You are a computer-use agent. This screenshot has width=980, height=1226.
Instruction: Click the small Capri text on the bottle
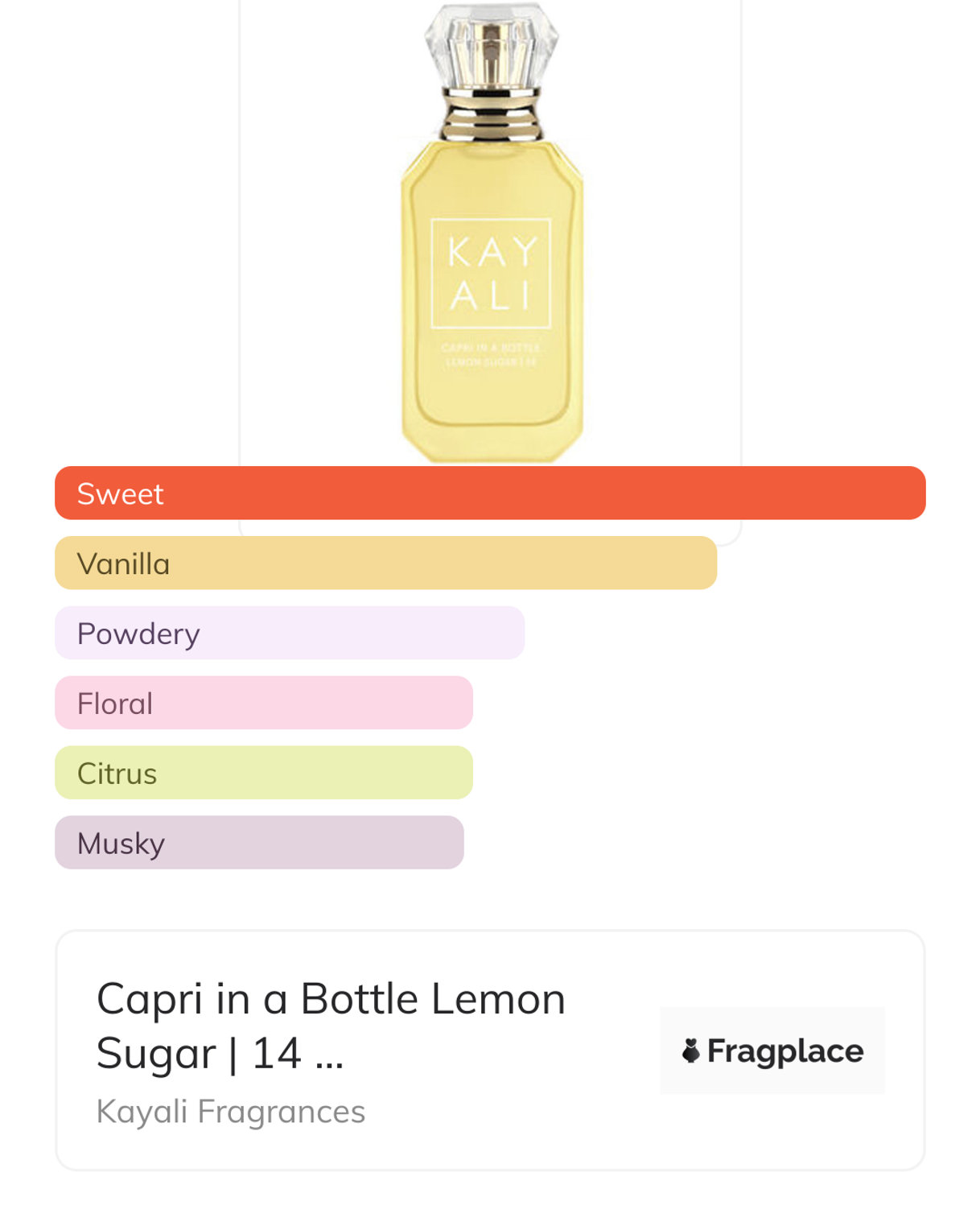491,355
